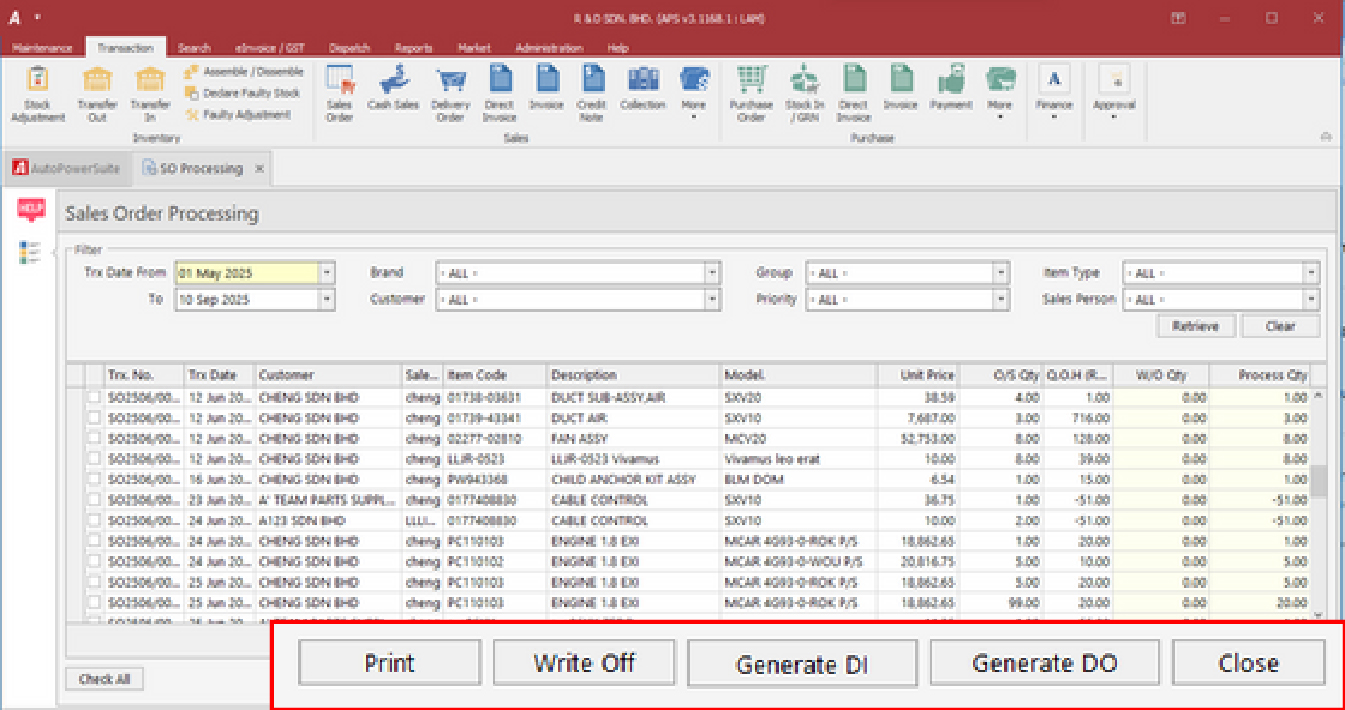Viewport: 1345px width, 710px height.
Task: Switch to the Reports ribbon tab
Action: (413, 48)
